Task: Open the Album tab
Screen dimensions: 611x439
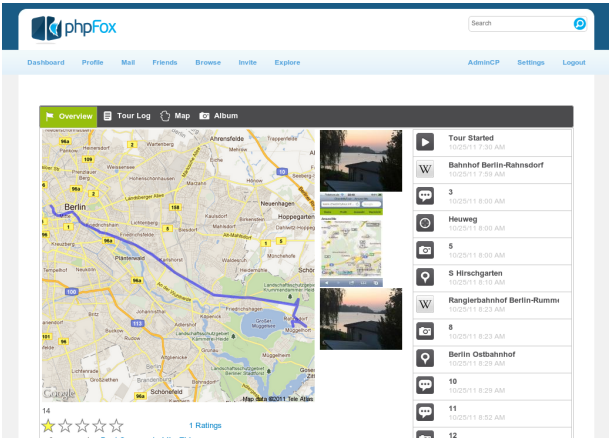Action: (x=219, y=116)
